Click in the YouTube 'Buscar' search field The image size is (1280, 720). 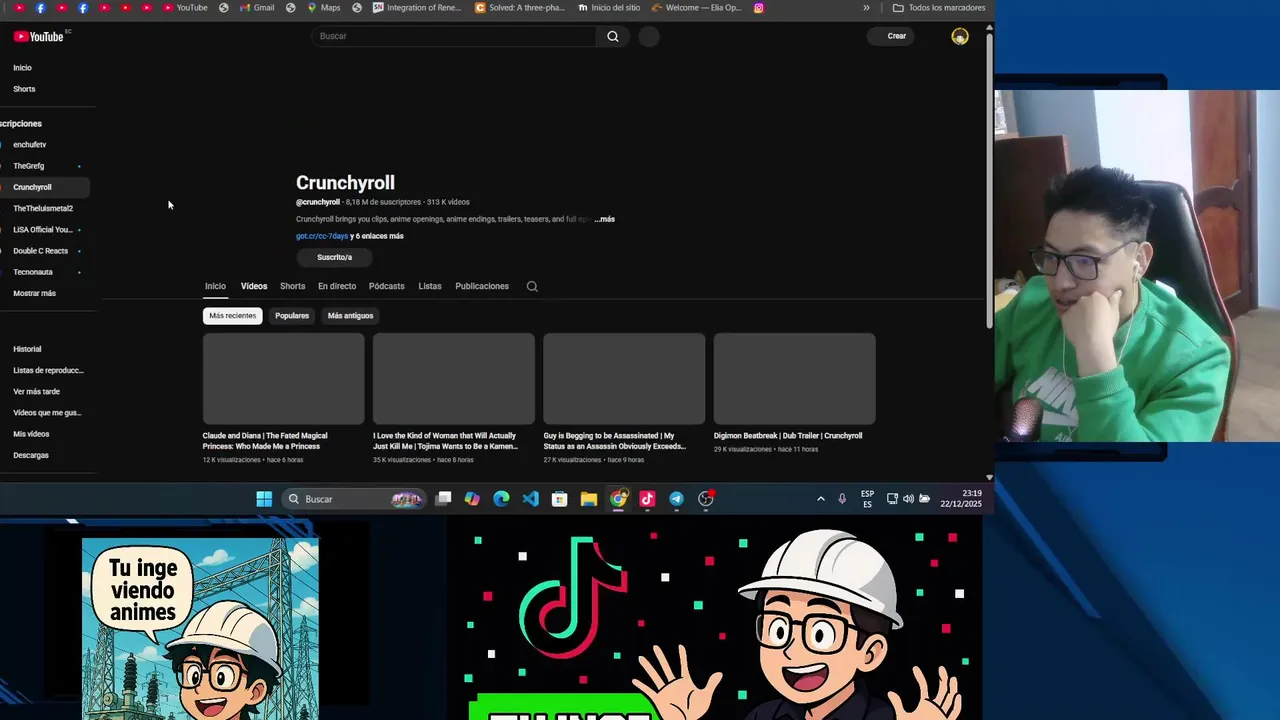click(455, 36)
